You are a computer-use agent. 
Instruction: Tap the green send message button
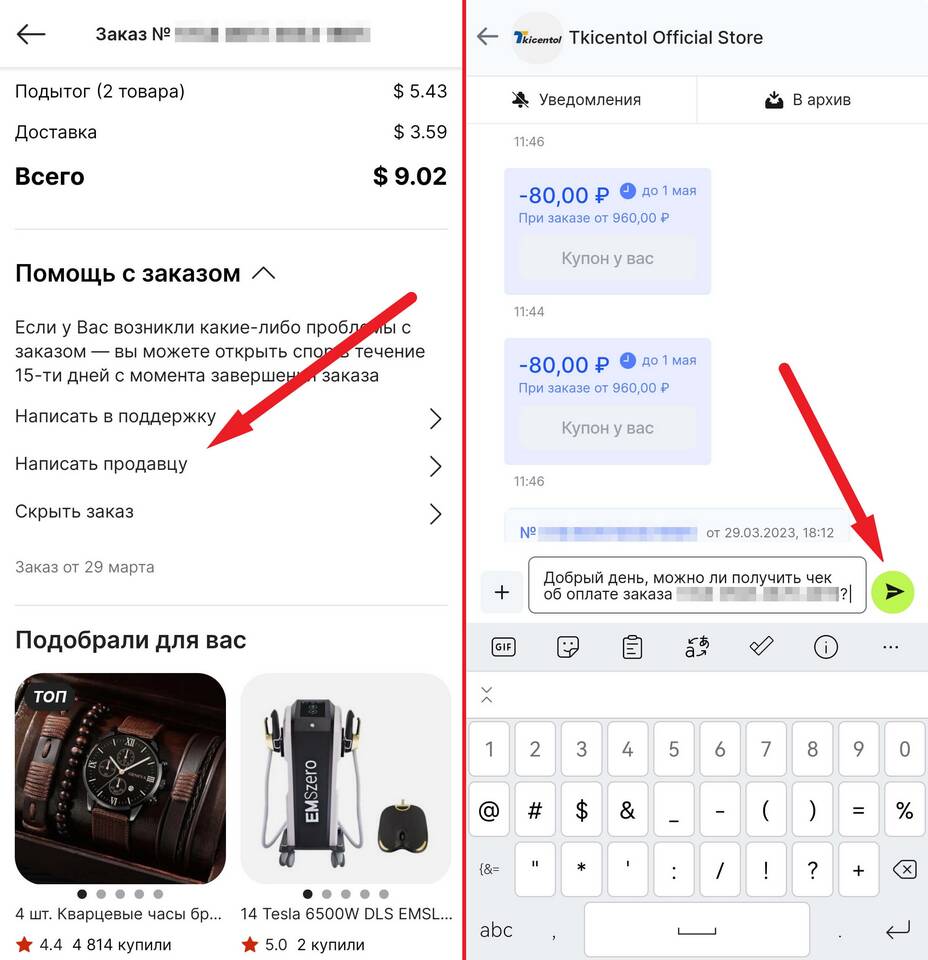click(892, 591)
